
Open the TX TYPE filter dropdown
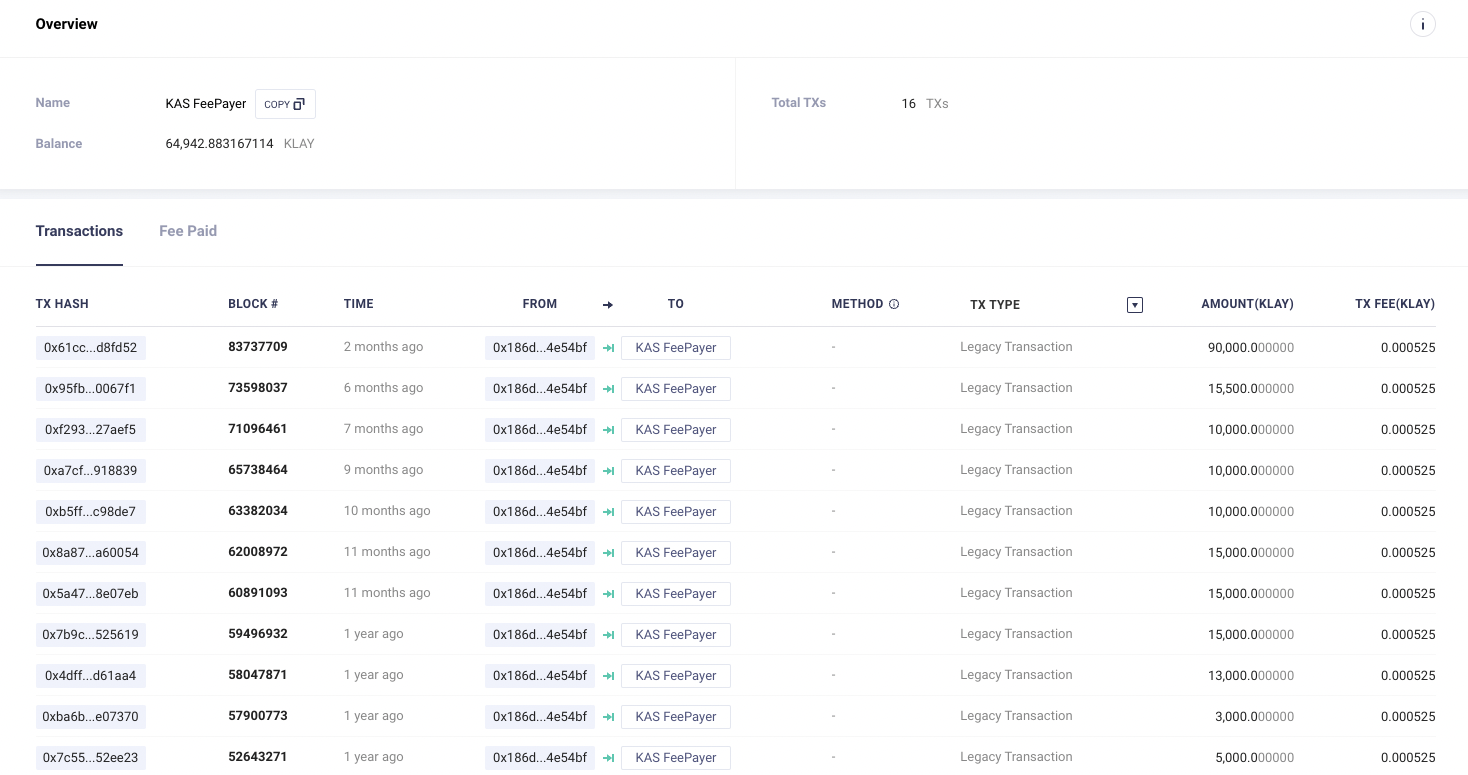(1134, 305)
